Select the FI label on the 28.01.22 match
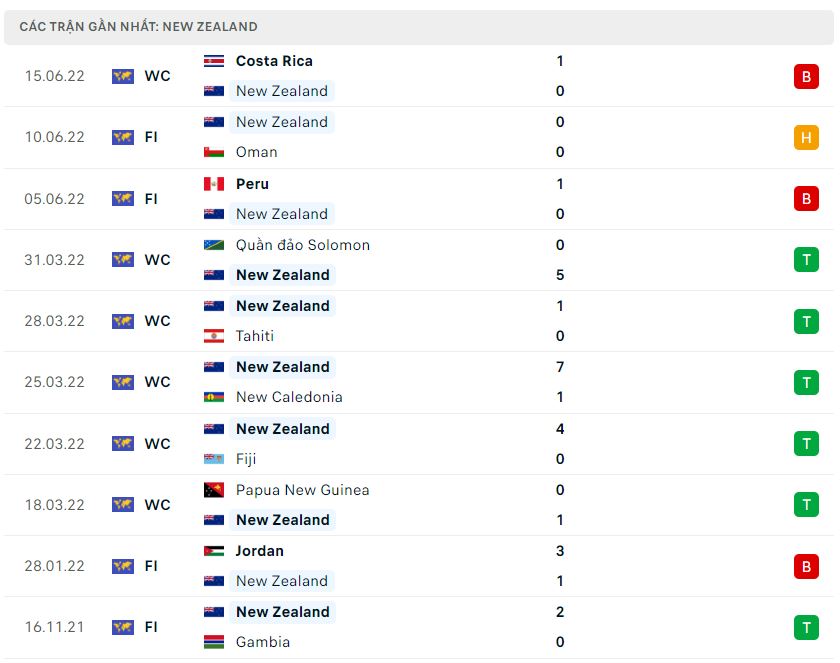This screenshot has height=663, width=840. click(x=151, y=566)
